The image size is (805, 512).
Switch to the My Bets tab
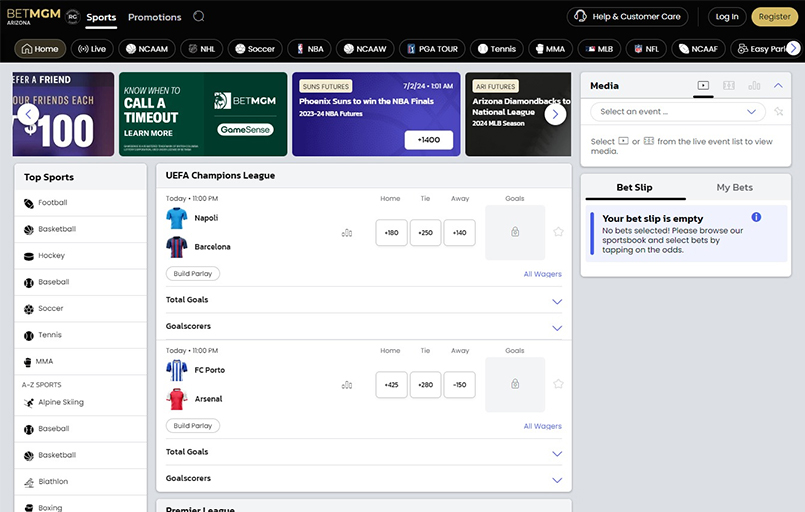point(734,187)
